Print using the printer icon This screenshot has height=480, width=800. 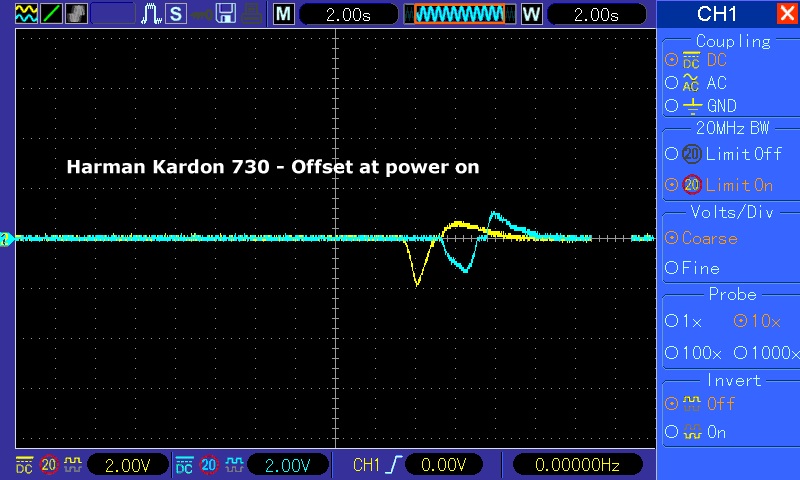[252, 14]
